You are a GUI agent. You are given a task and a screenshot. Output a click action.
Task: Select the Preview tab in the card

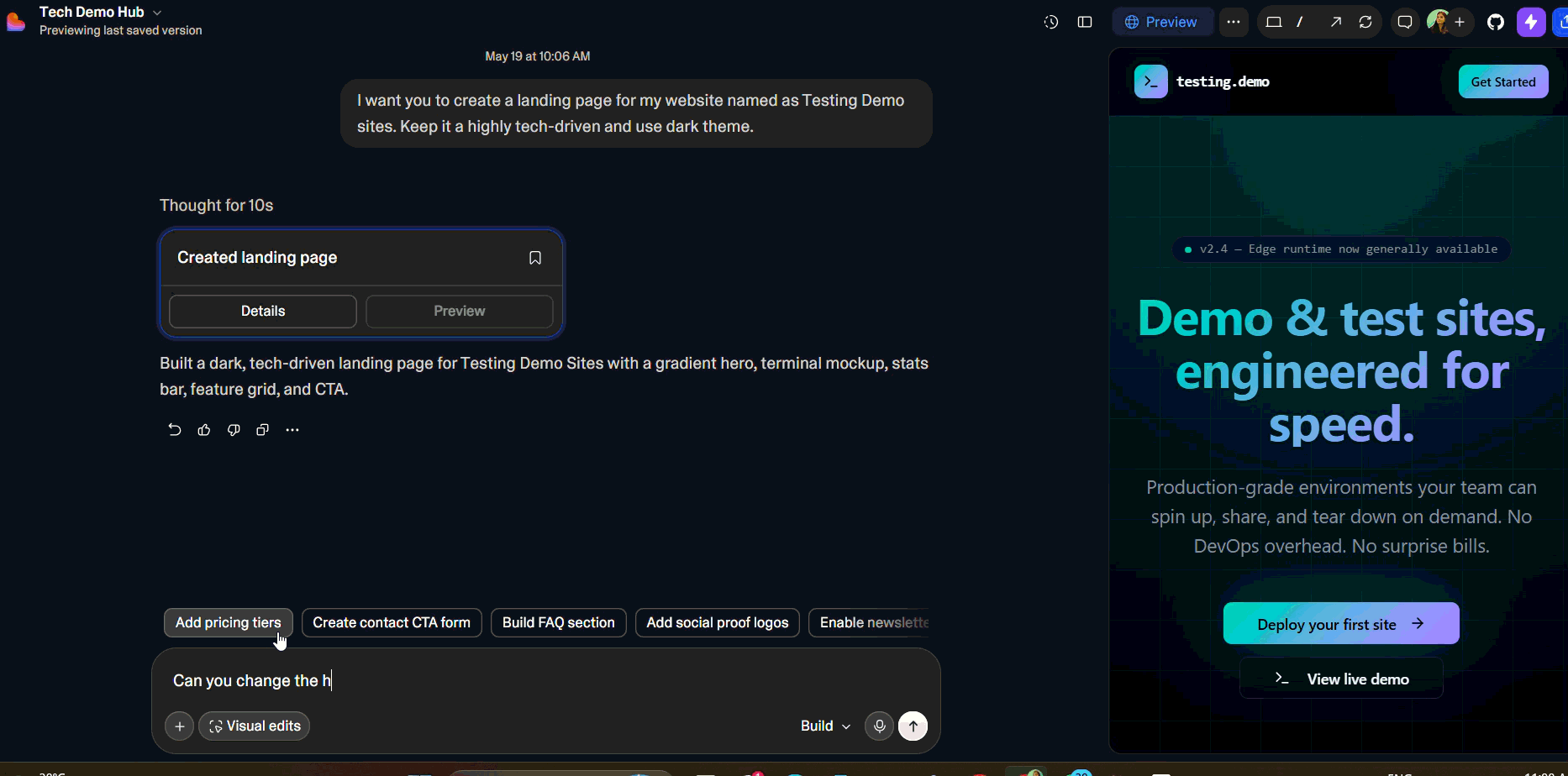(460, 312)
